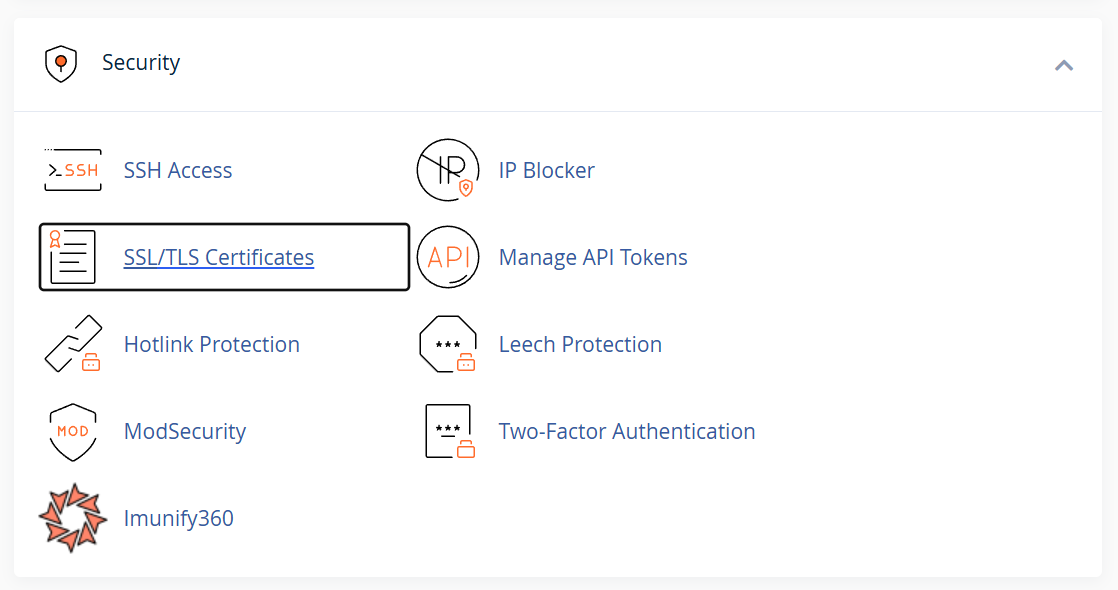Click the ModSecurity shield icon
1118x590 pixels.
(73, 432)
